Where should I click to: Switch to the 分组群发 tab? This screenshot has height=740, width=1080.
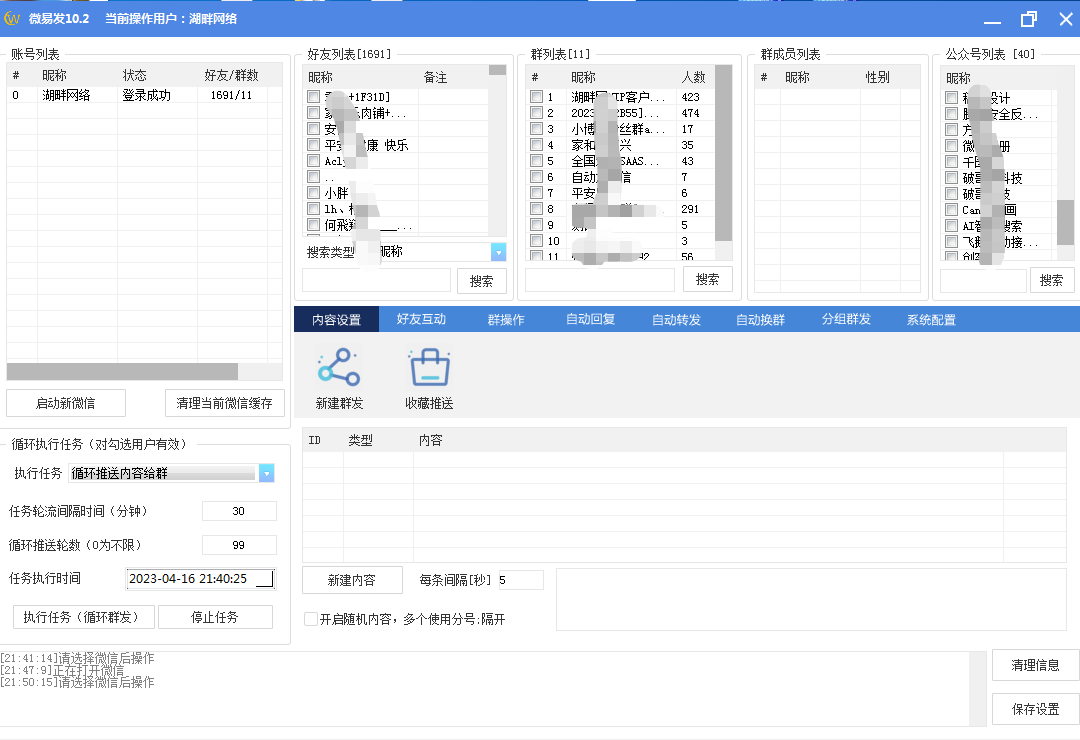(x=846, y=319)
